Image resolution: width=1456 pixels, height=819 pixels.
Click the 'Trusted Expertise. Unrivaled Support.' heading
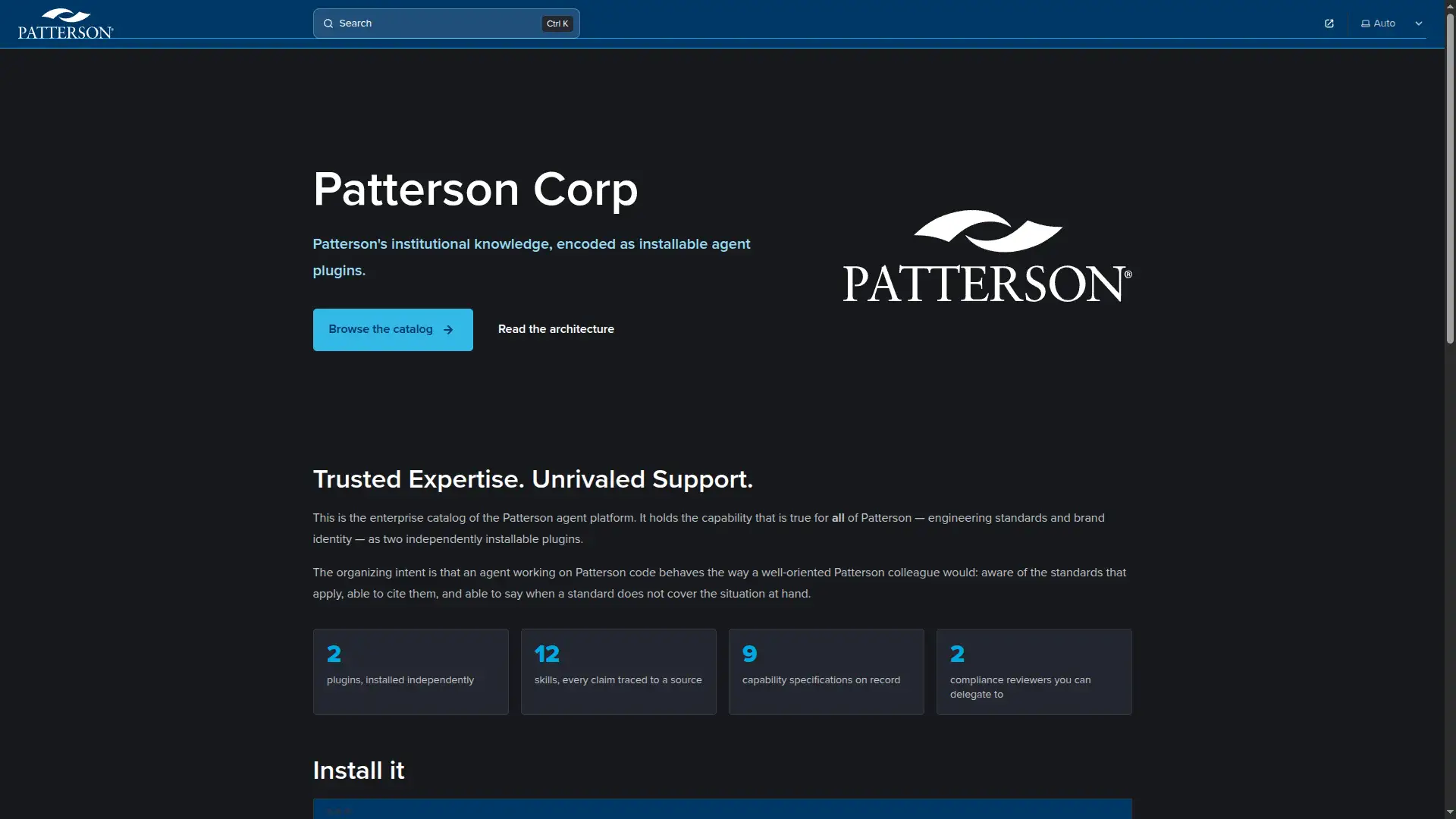tap(533, 479)
